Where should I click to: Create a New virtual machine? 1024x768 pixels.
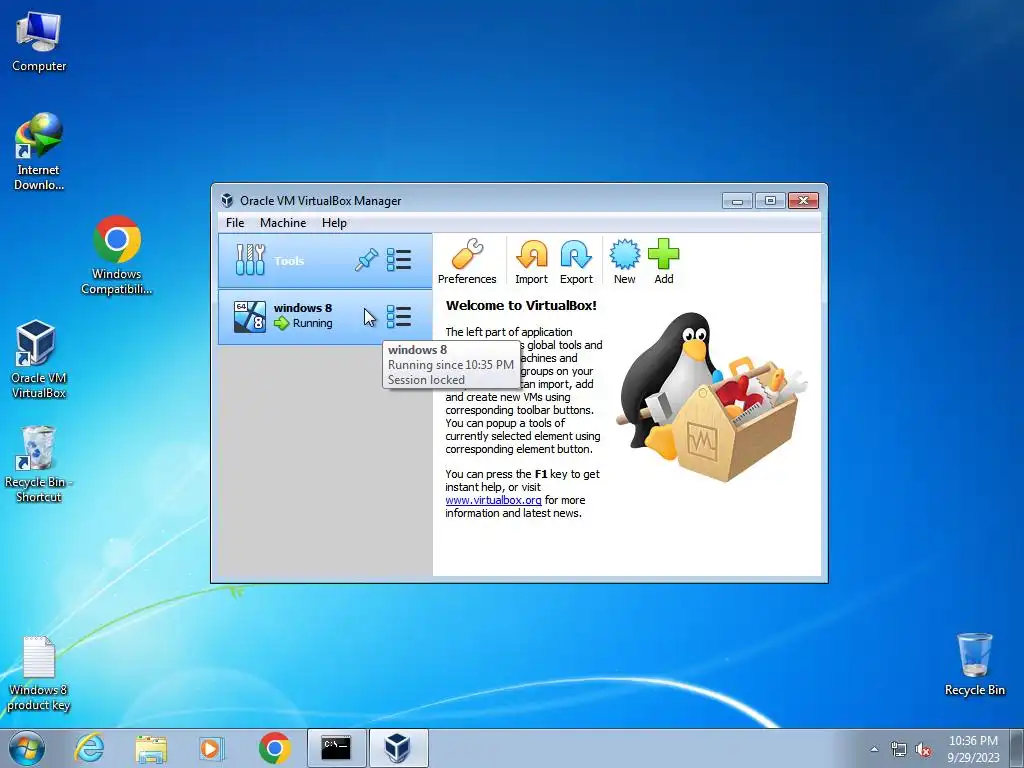624,261
